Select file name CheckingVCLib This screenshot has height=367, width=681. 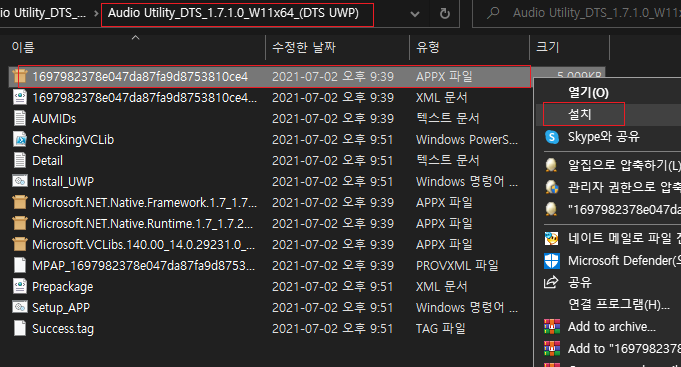point(73,139)
